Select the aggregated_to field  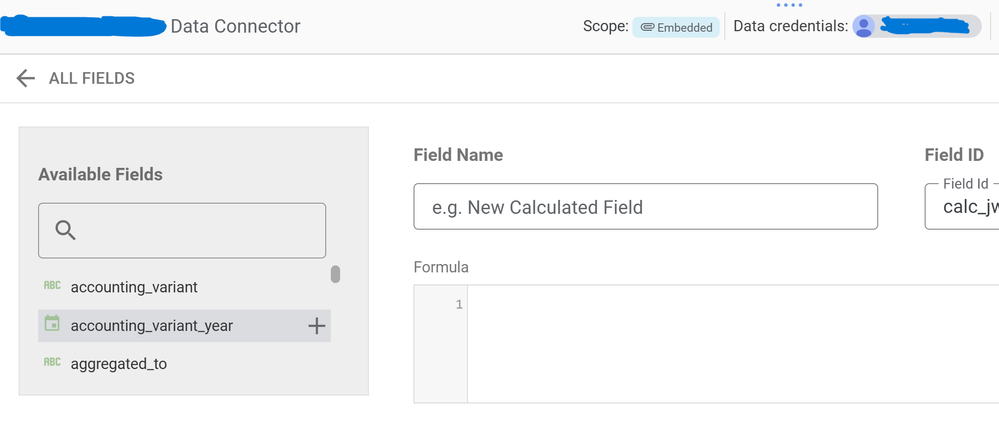[x=119, y=364]
